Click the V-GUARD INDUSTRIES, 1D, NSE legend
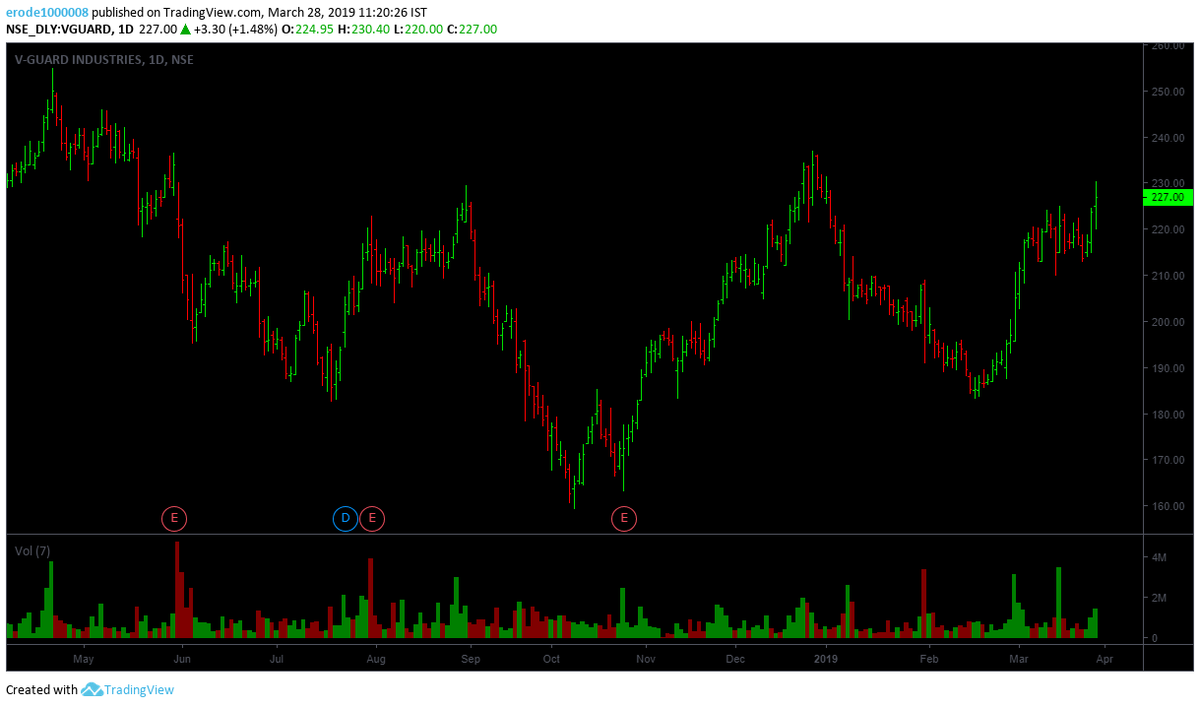1200x707 pixels. tap(104, 60)
